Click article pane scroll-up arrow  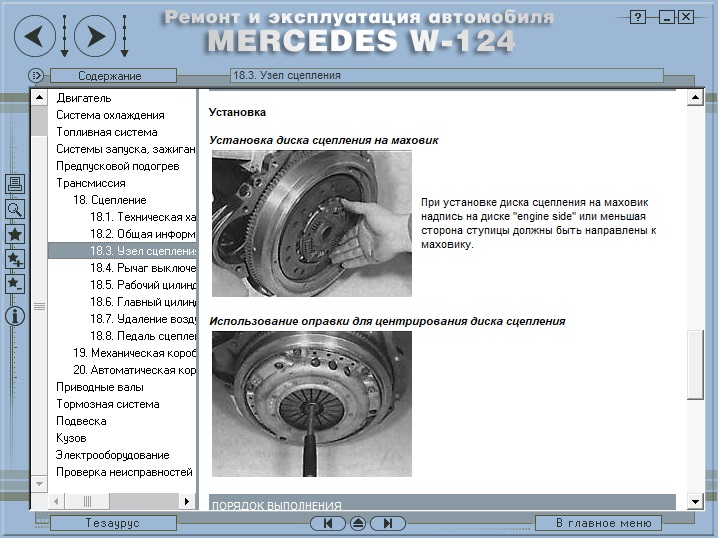696,97
